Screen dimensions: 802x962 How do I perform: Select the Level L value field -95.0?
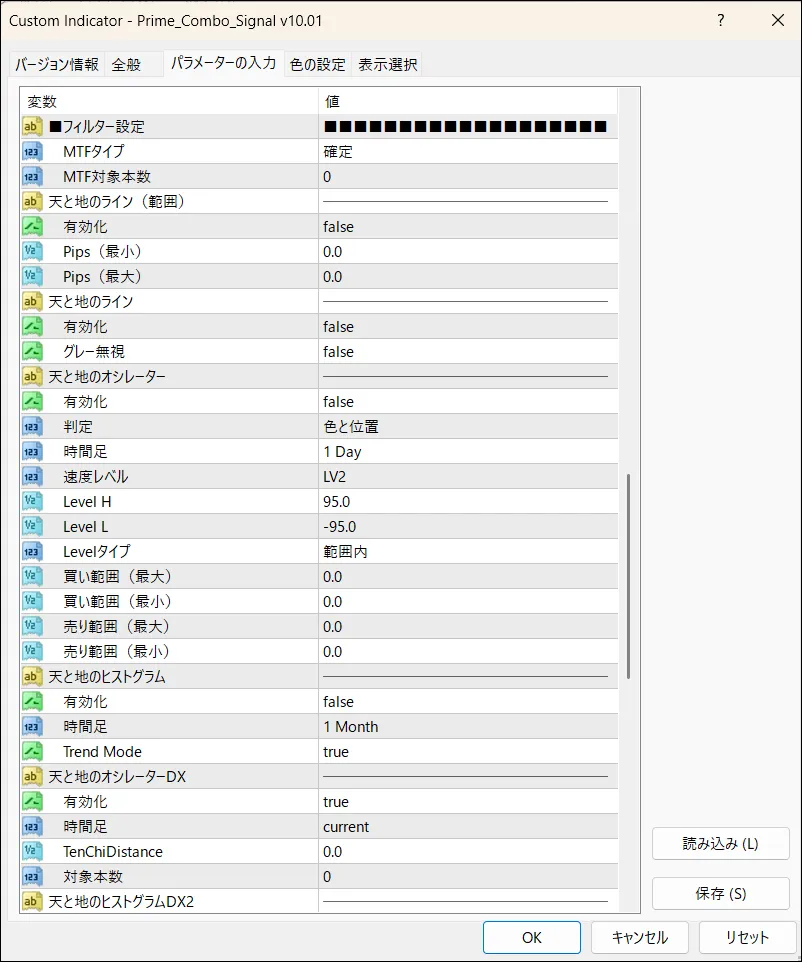466,527
